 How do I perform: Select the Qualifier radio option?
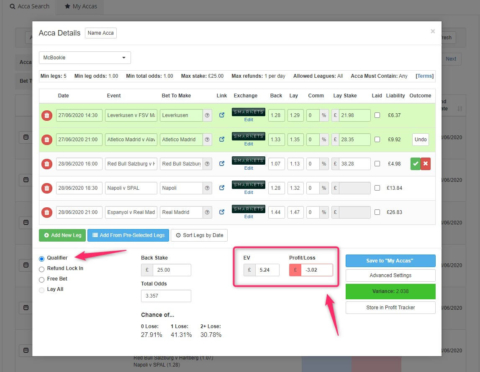pyautogui.click(x=42, y=259)
